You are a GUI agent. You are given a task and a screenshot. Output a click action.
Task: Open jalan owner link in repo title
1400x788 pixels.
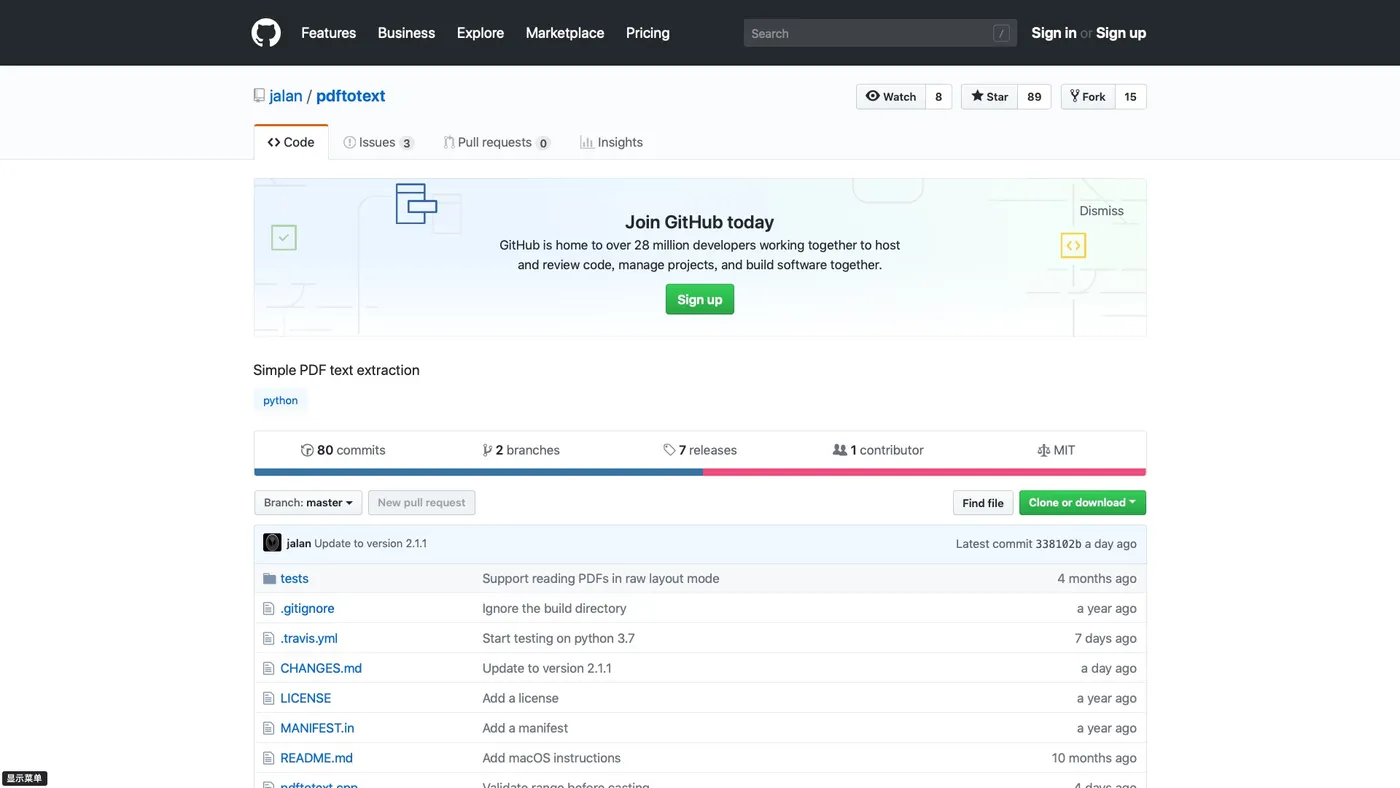286,96
